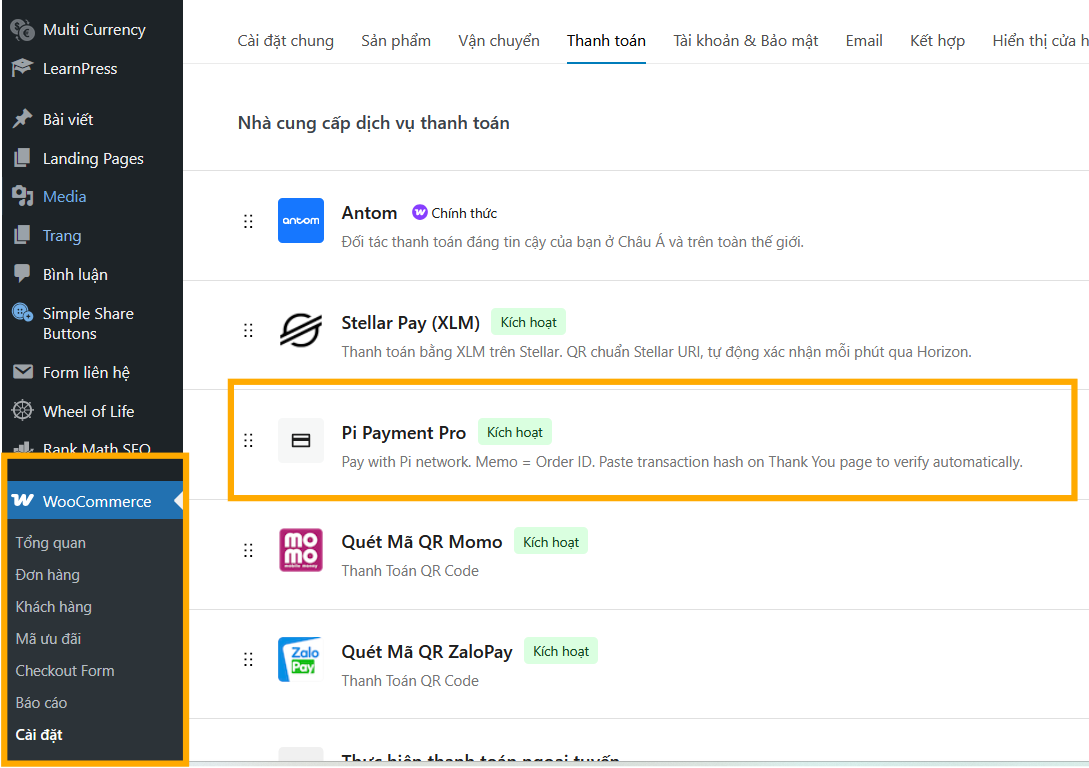Open the Vận chuyển tab
The height and width of the screenshot is (768, 1089).
point(499,41)
